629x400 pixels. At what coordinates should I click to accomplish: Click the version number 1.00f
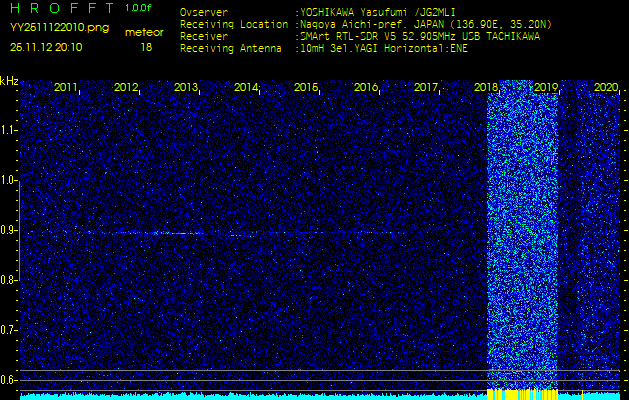tap(138, 9)
